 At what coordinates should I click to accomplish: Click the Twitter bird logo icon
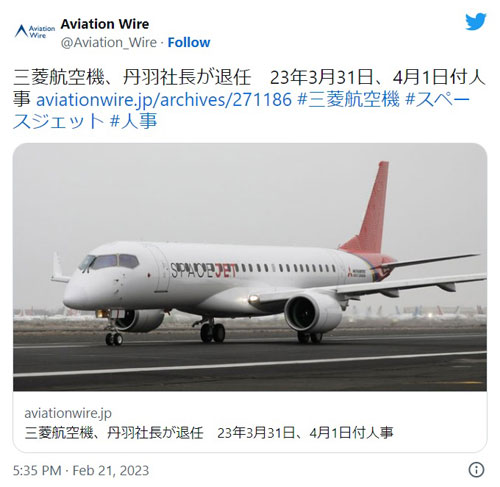point(476,22)
